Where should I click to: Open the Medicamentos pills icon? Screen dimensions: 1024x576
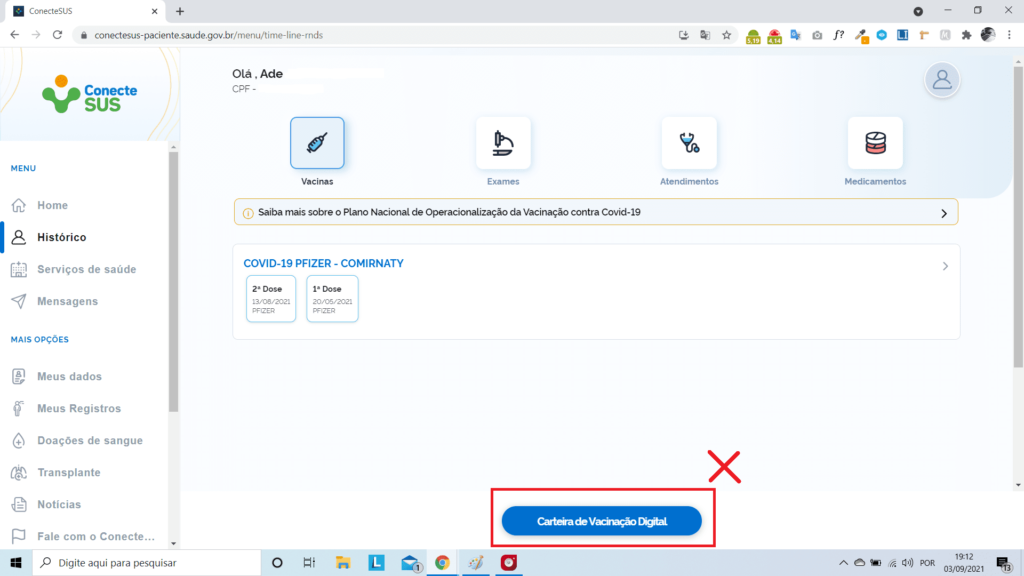875,143
